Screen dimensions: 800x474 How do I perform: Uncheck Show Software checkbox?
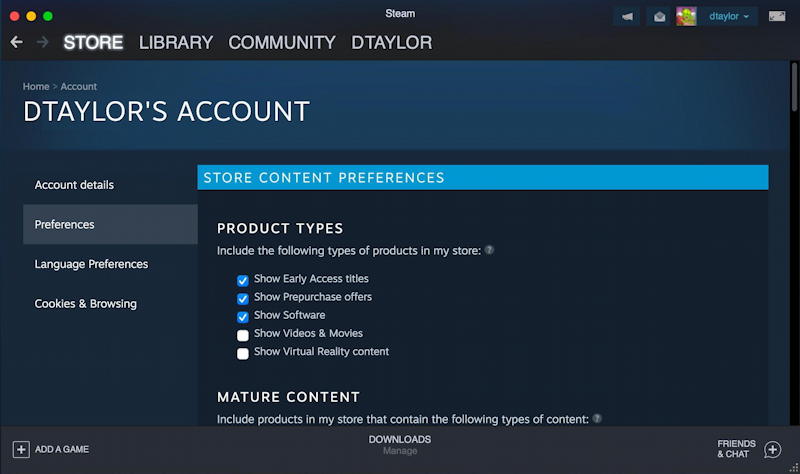pos(243,317)
